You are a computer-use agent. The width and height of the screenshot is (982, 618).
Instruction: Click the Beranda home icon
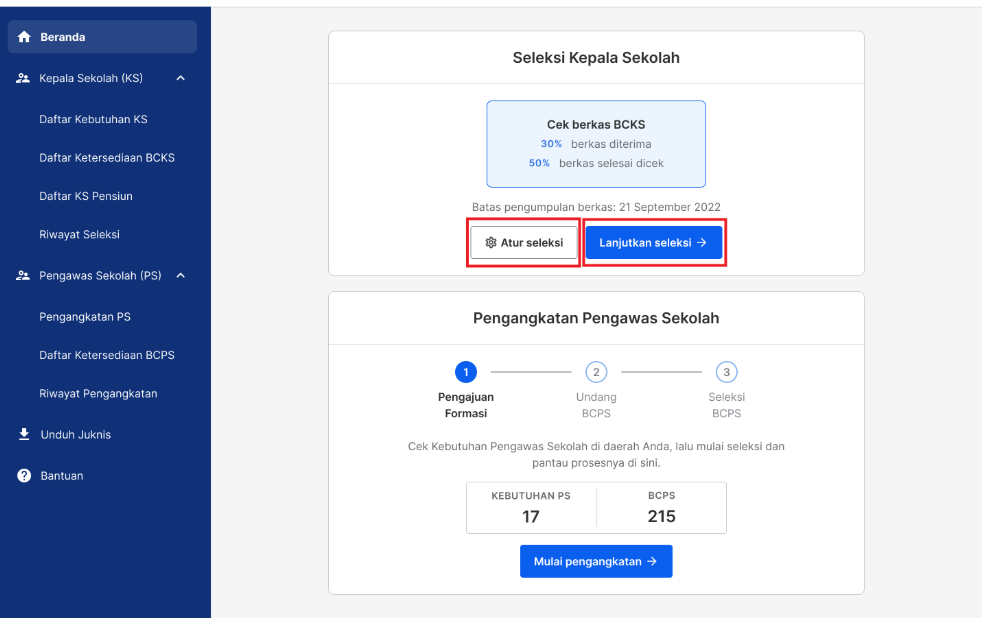pyautogui.click(x=24, y=37)
